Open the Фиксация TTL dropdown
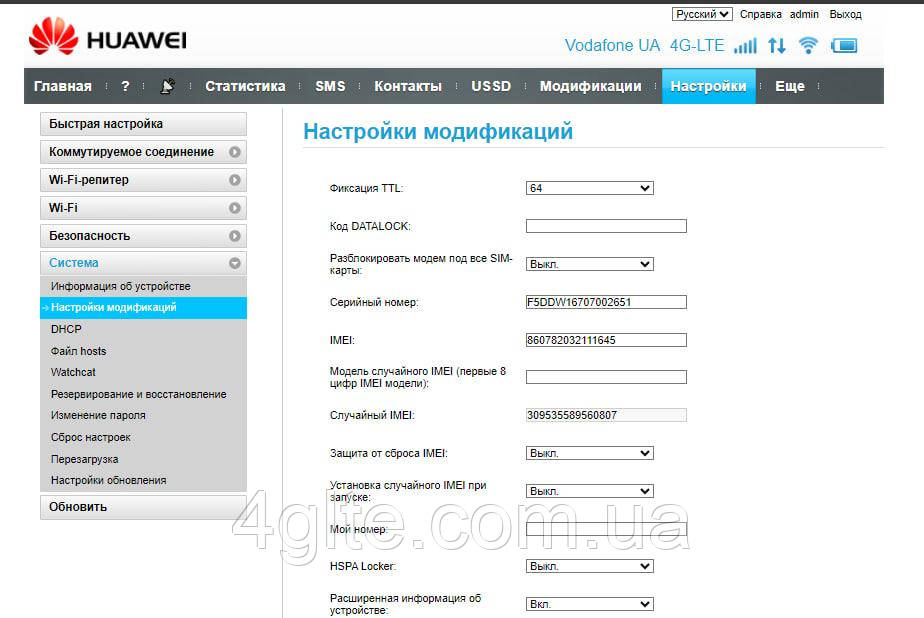924x618 pixels. 589,188
